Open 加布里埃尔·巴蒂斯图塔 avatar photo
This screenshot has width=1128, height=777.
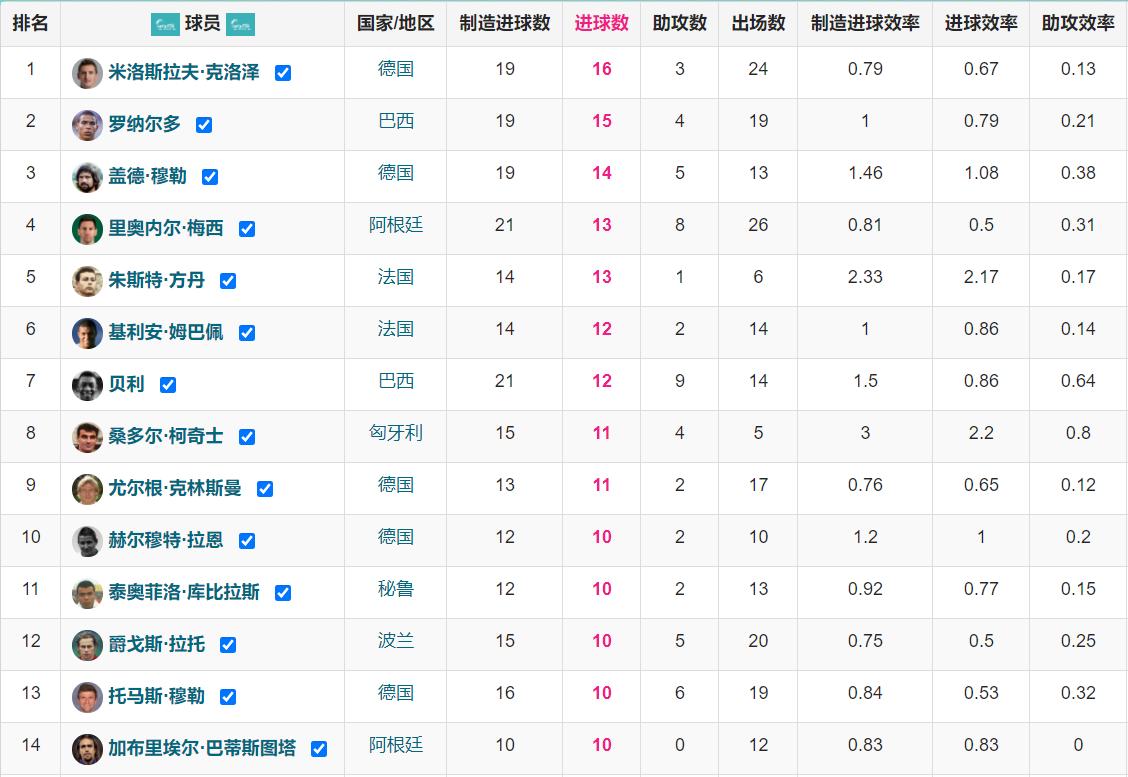87,749
